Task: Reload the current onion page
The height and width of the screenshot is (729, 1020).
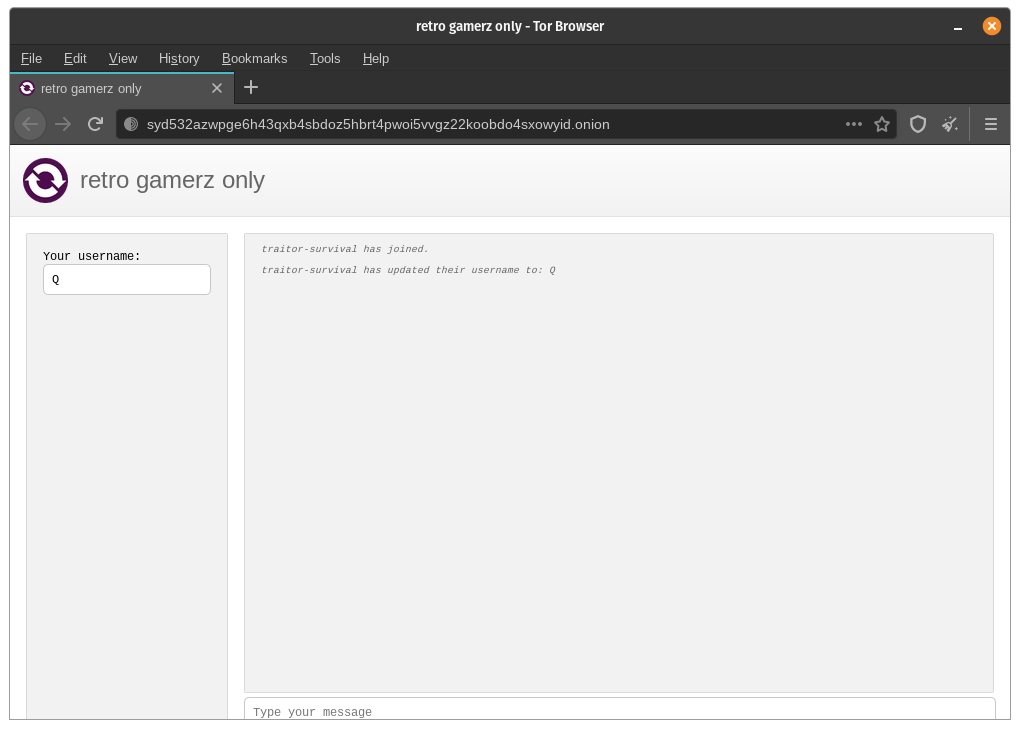Action: [x=96, y=124]
